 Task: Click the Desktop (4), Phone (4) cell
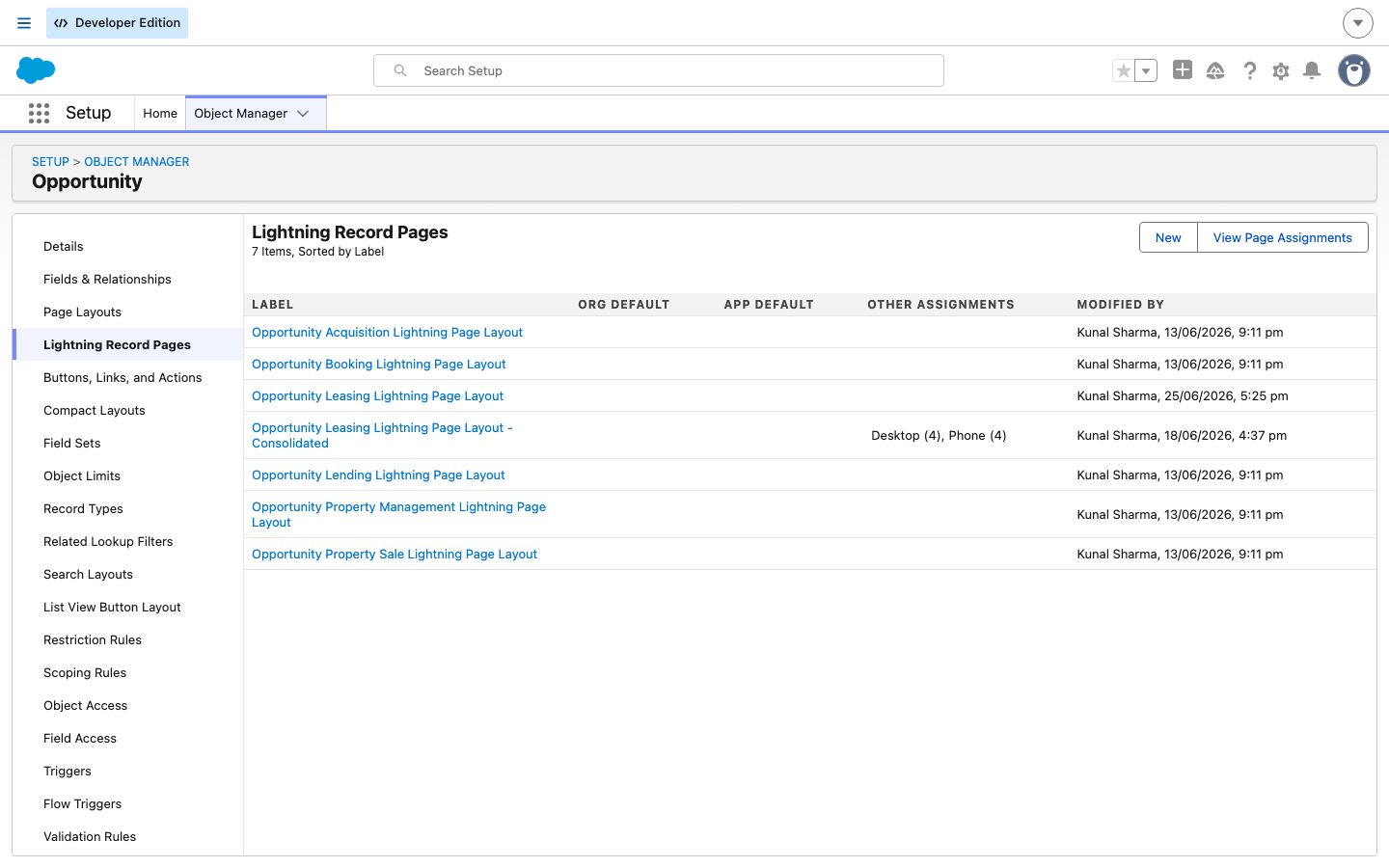939,436
